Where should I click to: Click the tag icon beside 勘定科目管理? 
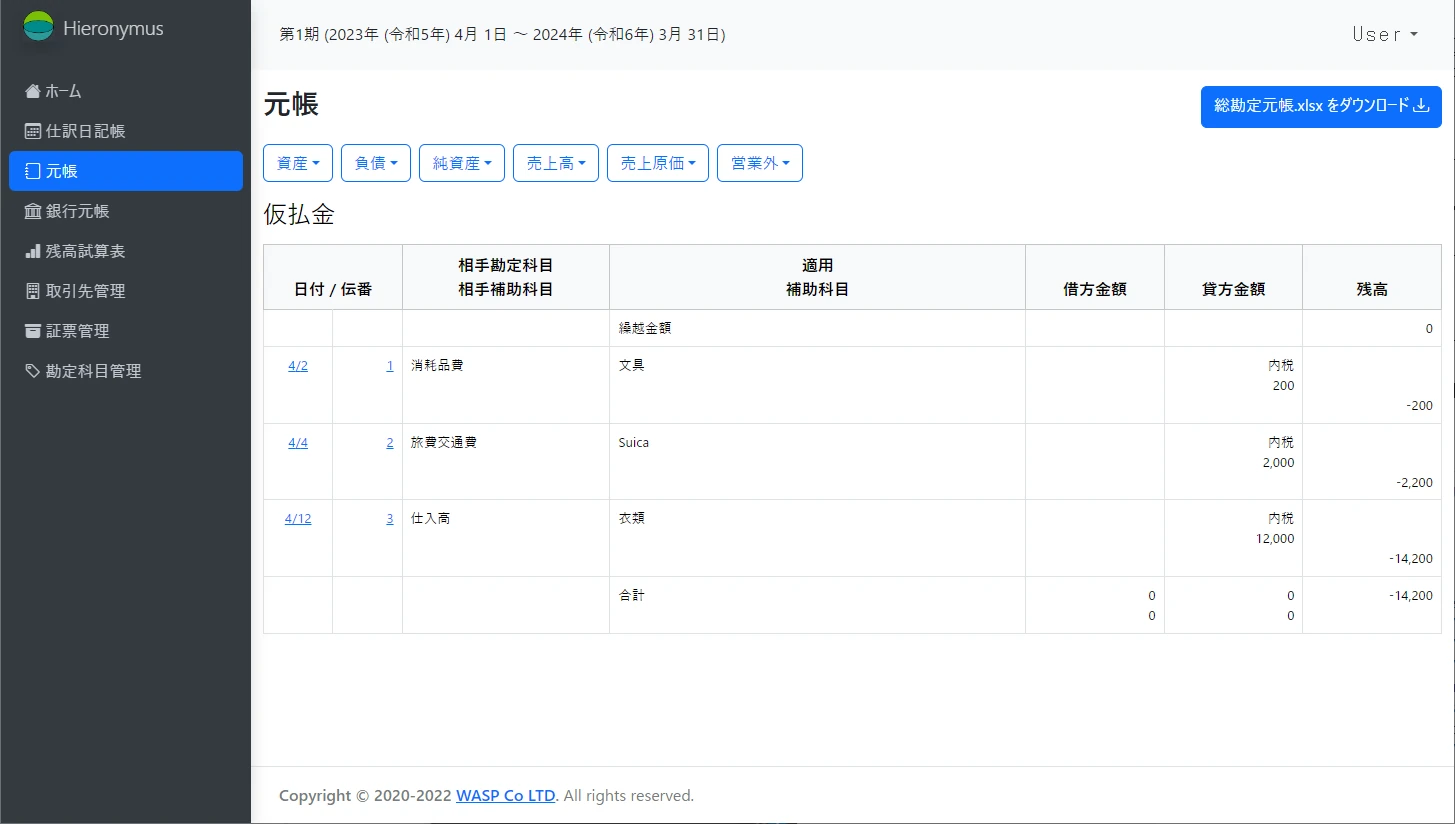coord(33,371)
